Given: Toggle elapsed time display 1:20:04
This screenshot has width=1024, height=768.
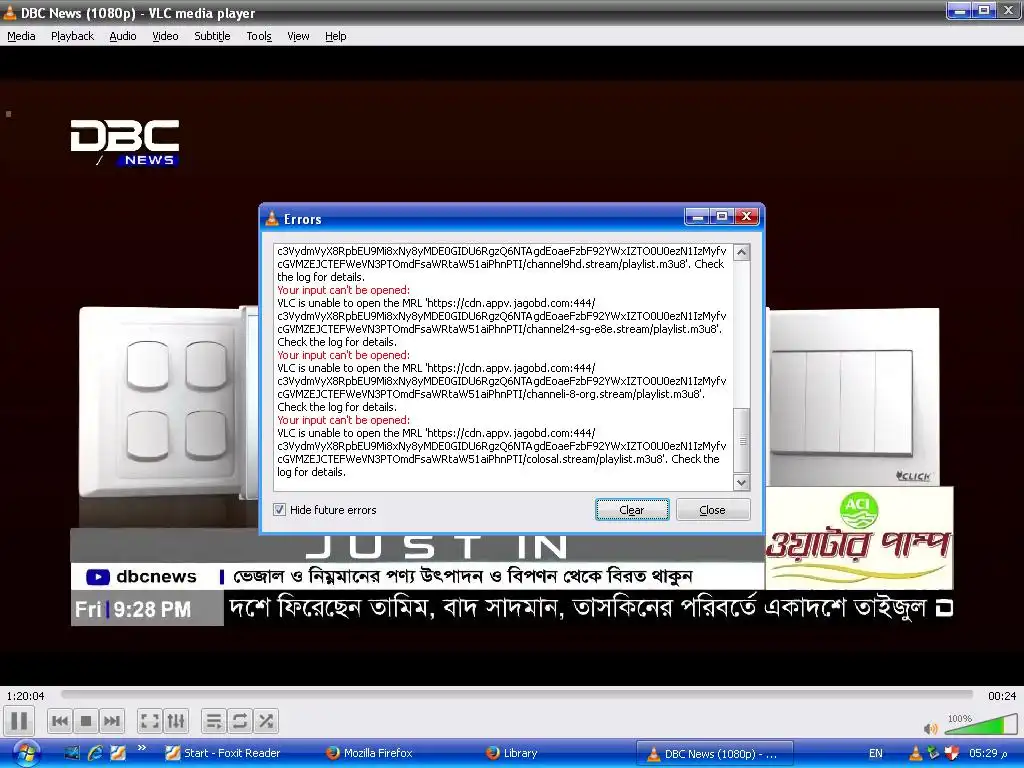Looking at the screenshot, I should tap(25, 696).
